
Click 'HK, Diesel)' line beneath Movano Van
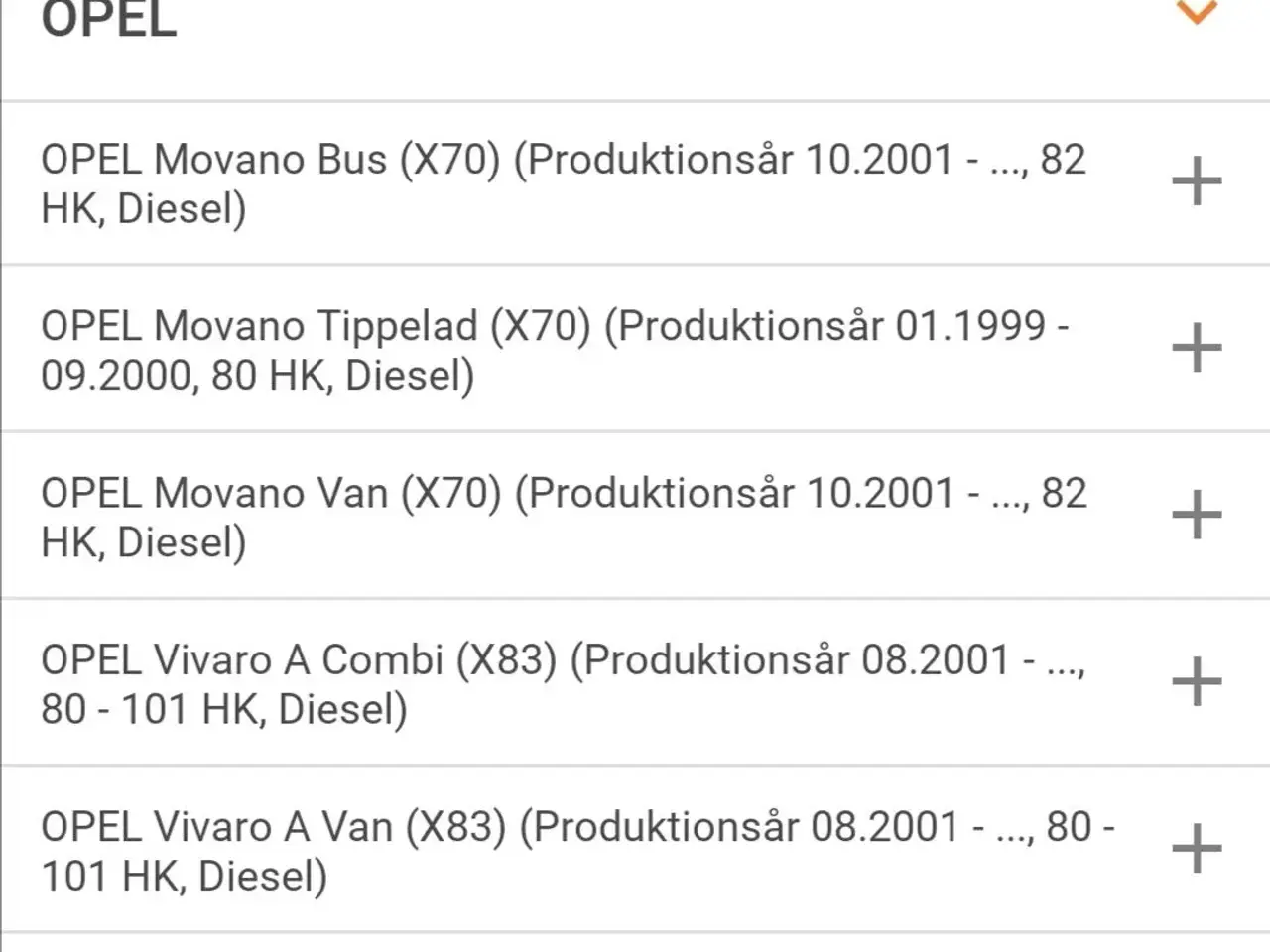(144, 542)
